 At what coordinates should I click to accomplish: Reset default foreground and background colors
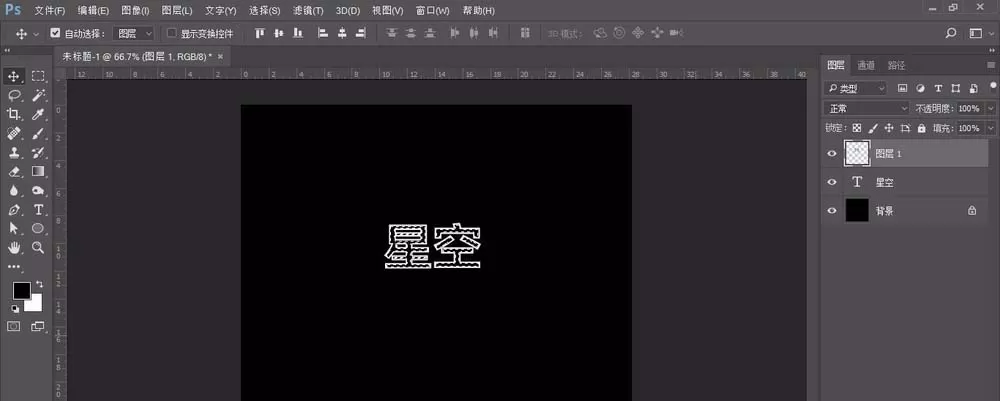coord(15,309)
